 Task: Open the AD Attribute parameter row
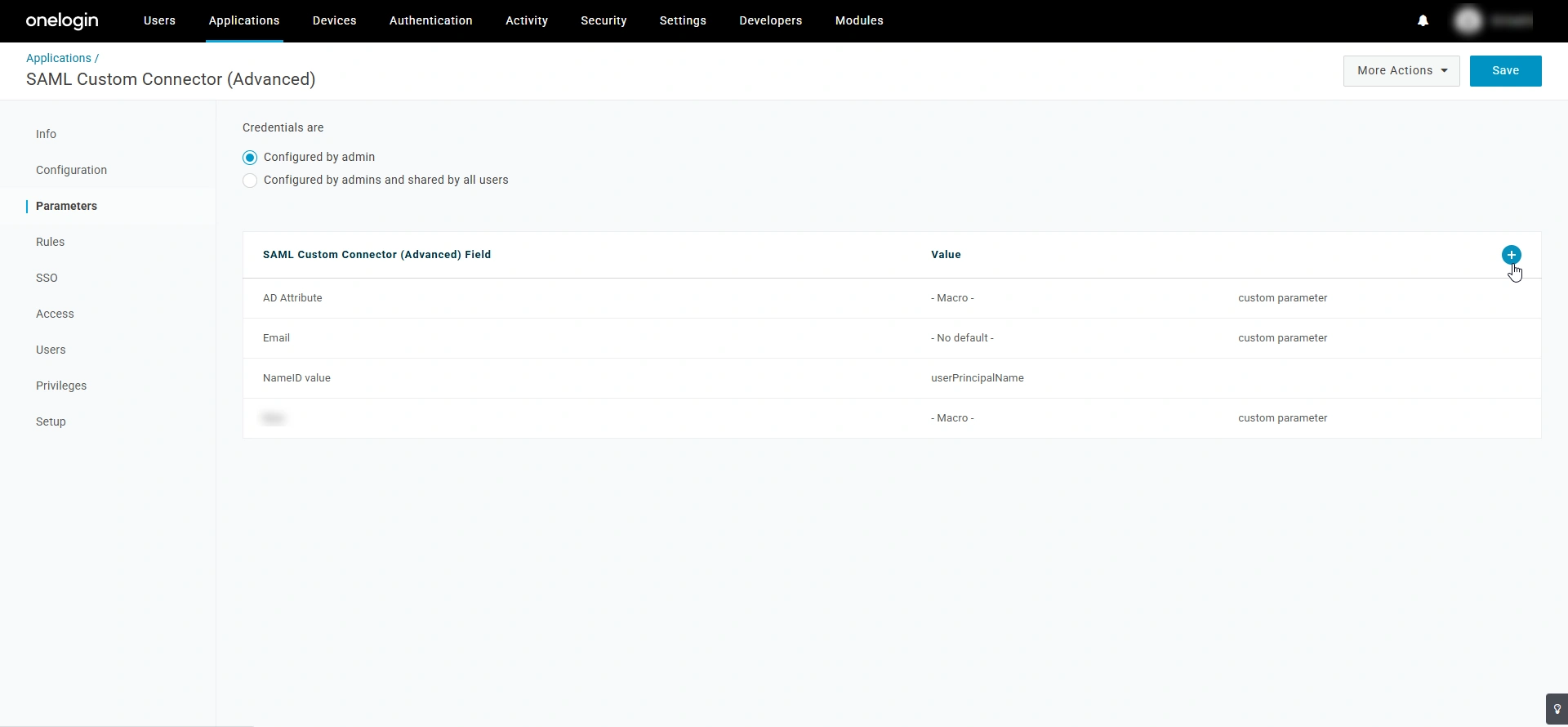pyautogui.click(x=892, y=298)
